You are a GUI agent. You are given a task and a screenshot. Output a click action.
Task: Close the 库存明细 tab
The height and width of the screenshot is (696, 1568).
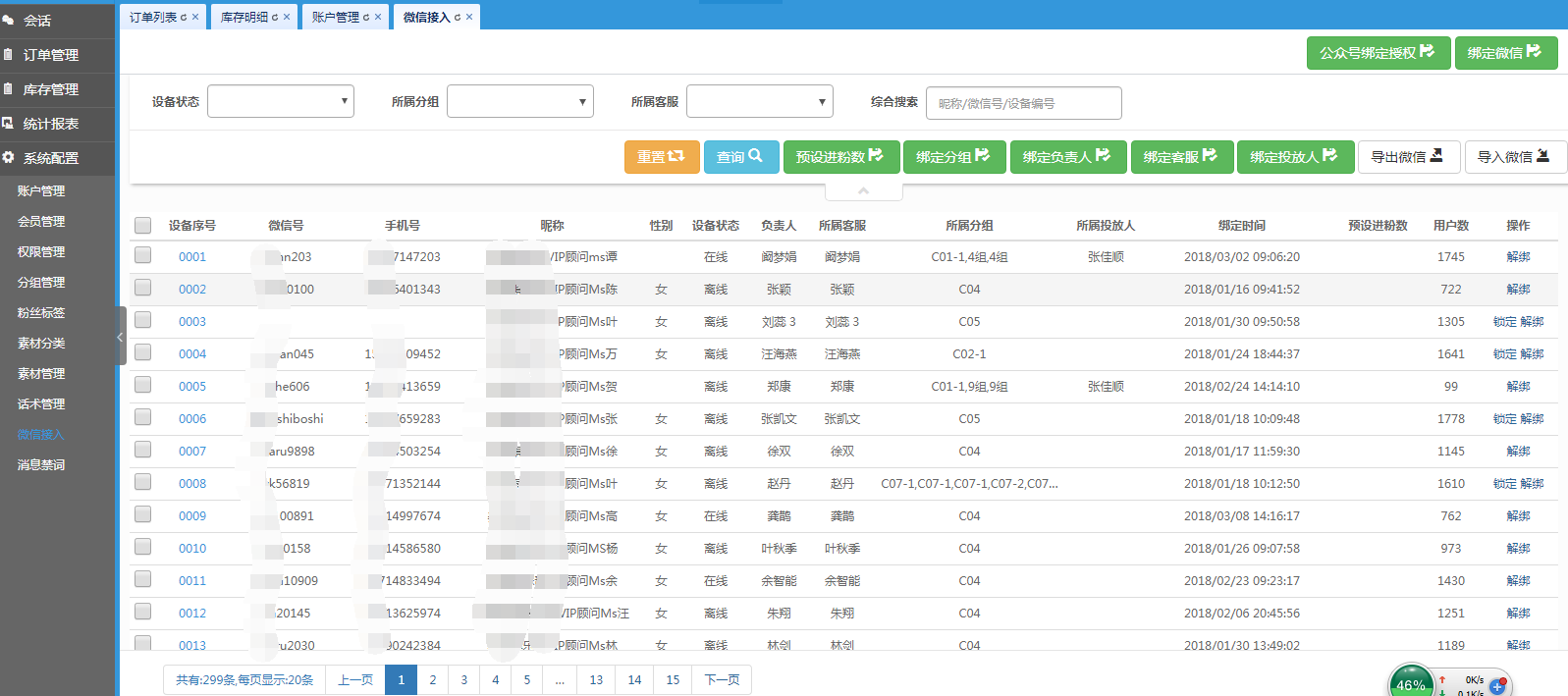click(x=287, y=17)
